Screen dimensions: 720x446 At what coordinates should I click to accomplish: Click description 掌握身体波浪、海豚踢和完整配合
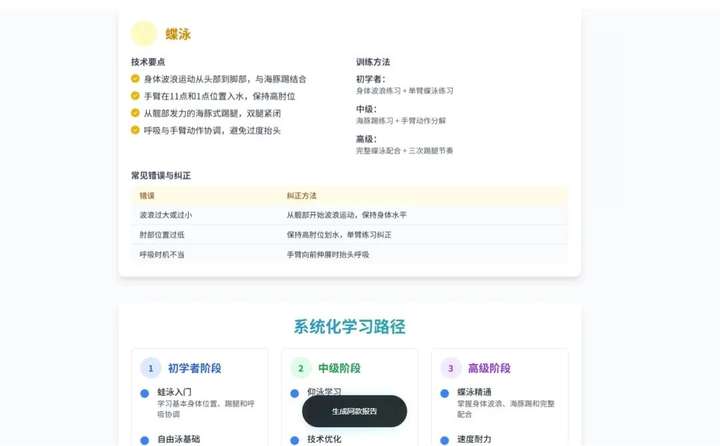506,409
